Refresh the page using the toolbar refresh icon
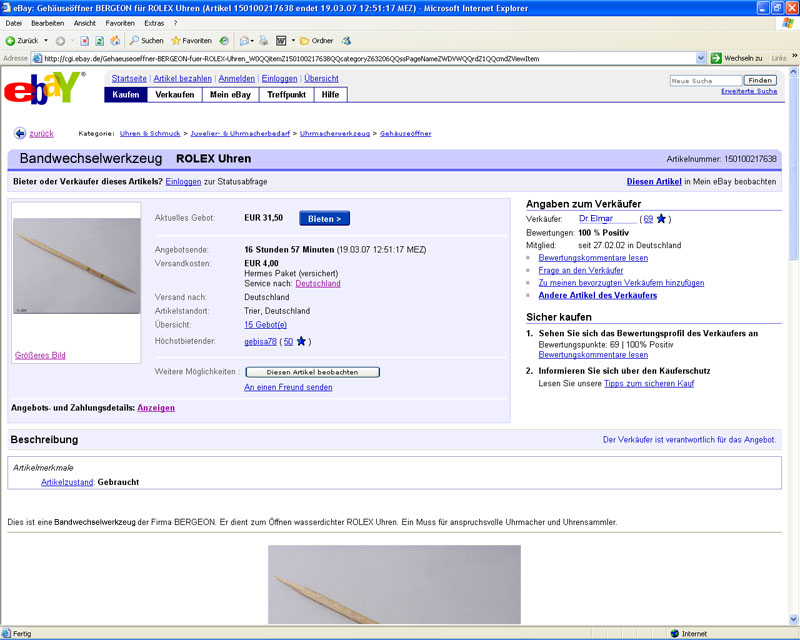The height and width of the screenshot is (640, 800). pyautogui.click(x=100, y=41)
